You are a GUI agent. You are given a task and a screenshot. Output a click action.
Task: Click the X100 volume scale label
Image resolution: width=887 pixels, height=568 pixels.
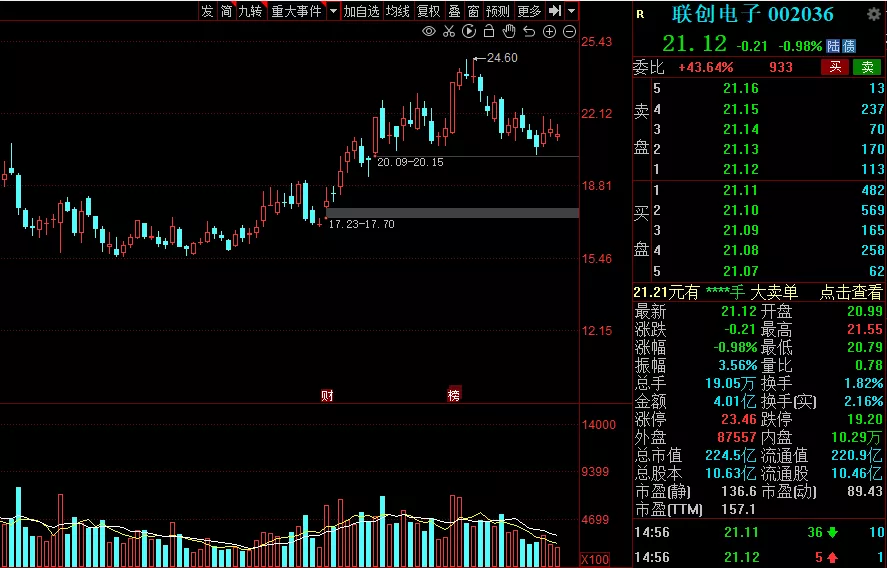(595, 560)
